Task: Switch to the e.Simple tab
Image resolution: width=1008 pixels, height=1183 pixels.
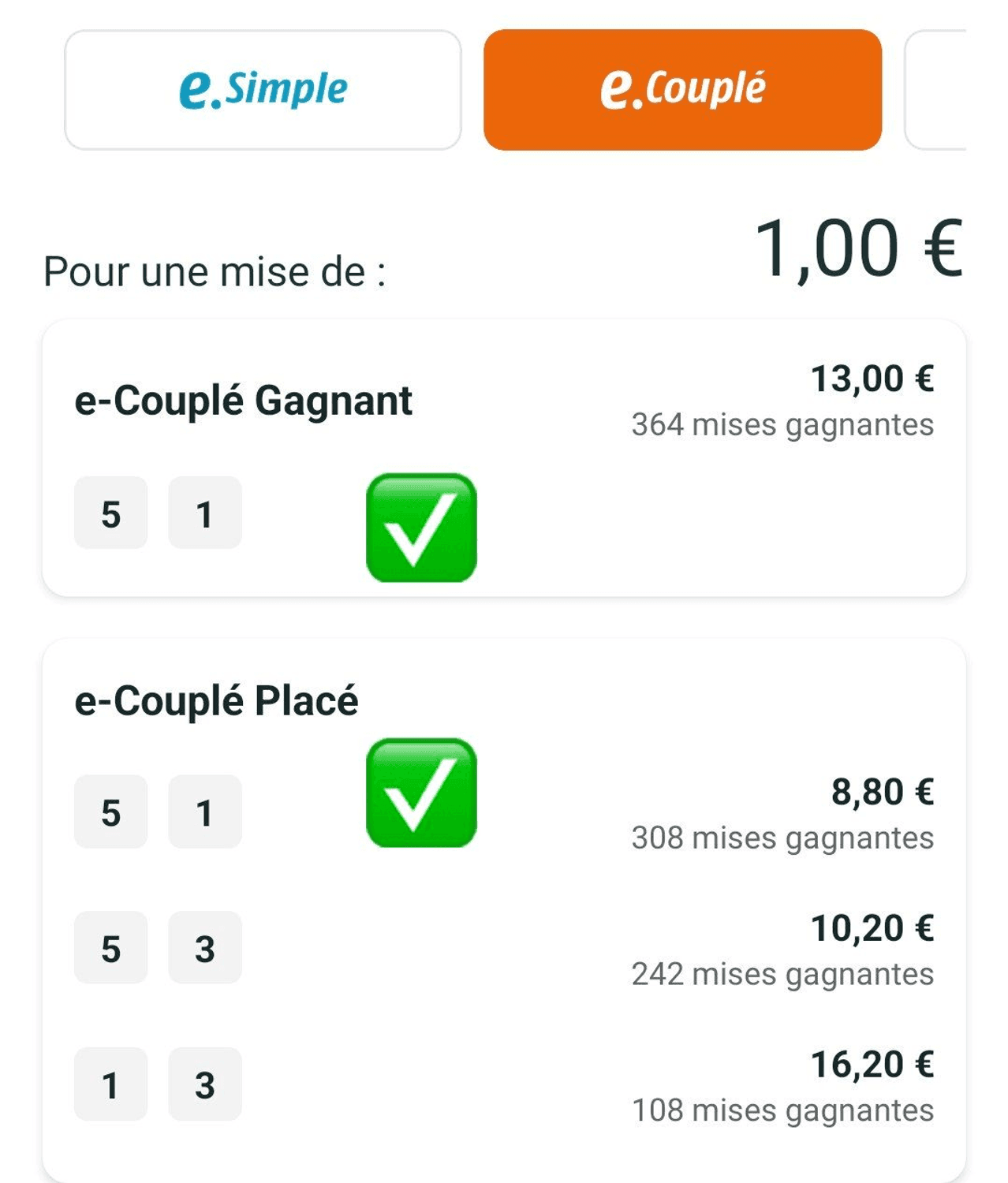Action: (263, 90)
